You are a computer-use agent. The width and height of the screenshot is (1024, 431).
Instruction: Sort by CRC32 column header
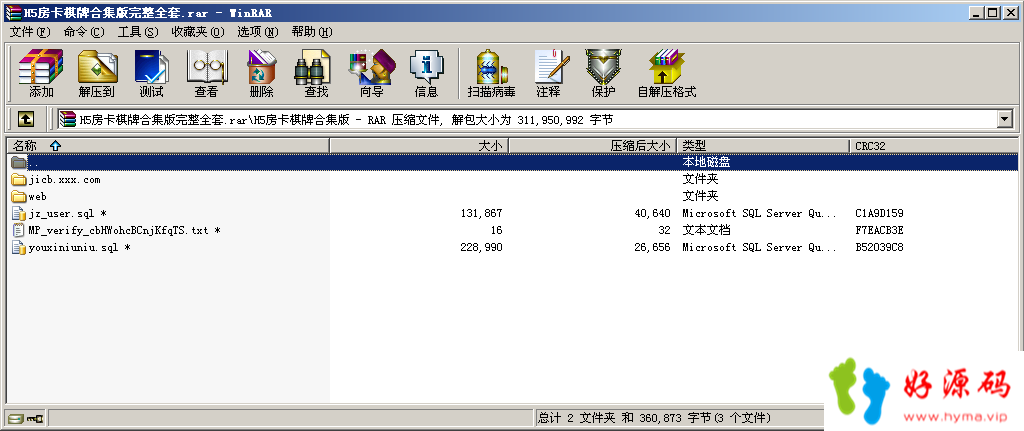click(934, 146)
